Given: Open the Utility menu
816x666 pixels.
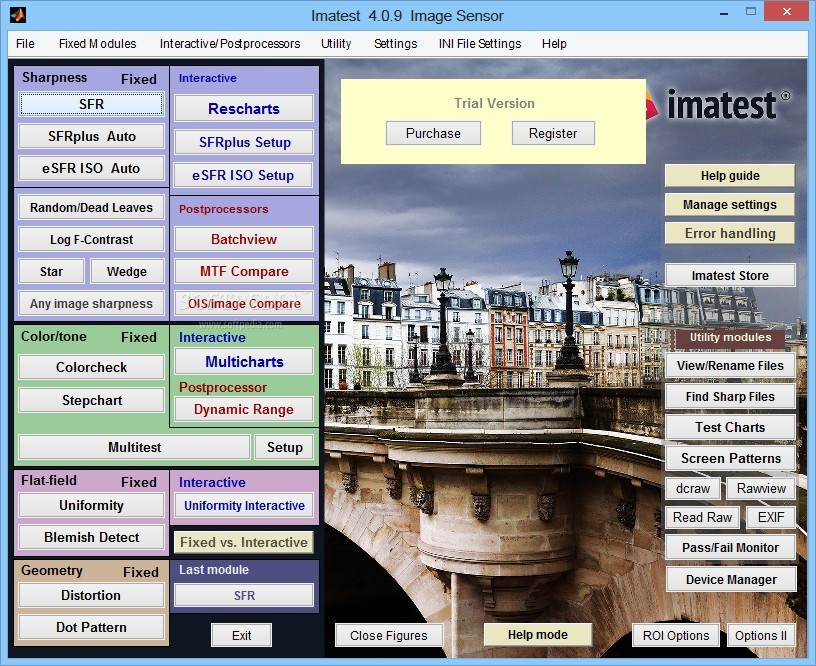Looking at the screenshot, I should point(336,44).
